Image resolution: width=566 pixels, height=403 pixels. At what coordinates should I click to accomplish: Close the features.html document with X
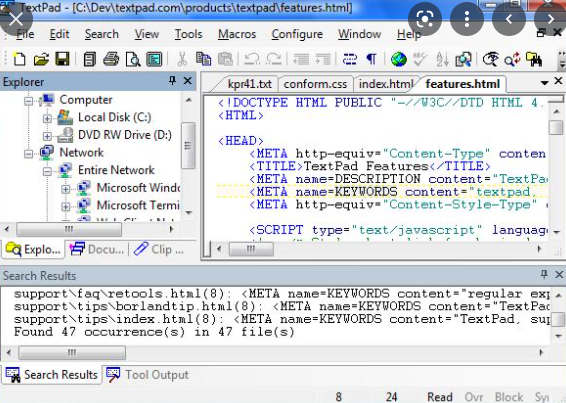point(558,81)
